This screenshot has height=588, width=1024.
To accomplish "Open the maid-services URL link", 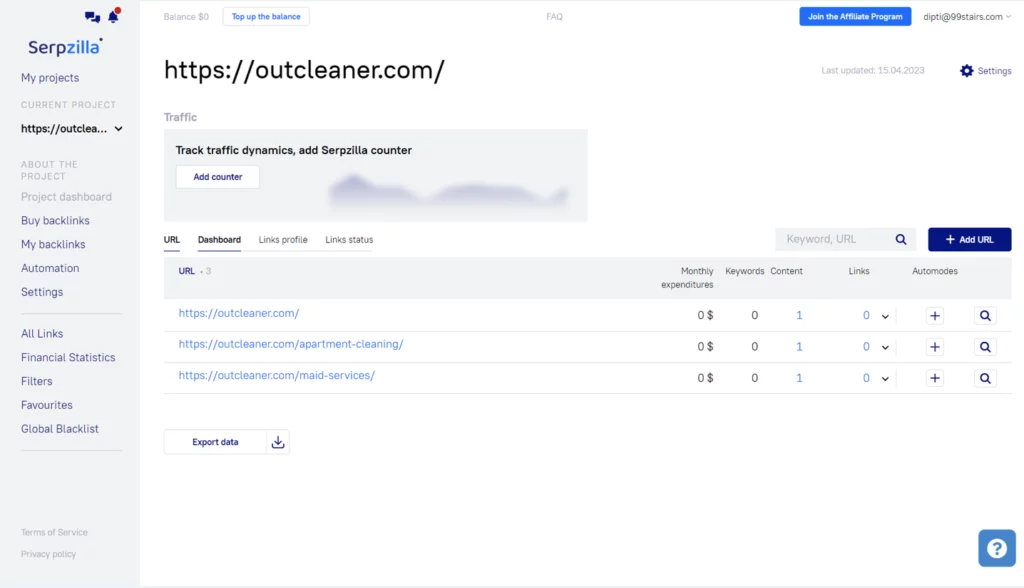I will point(277,375).
